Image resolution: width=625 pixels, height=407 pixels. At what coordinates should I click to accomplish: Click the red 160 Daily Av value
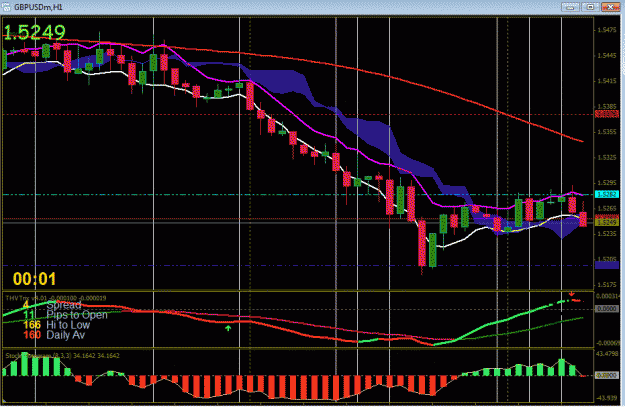tap(32, 335)
